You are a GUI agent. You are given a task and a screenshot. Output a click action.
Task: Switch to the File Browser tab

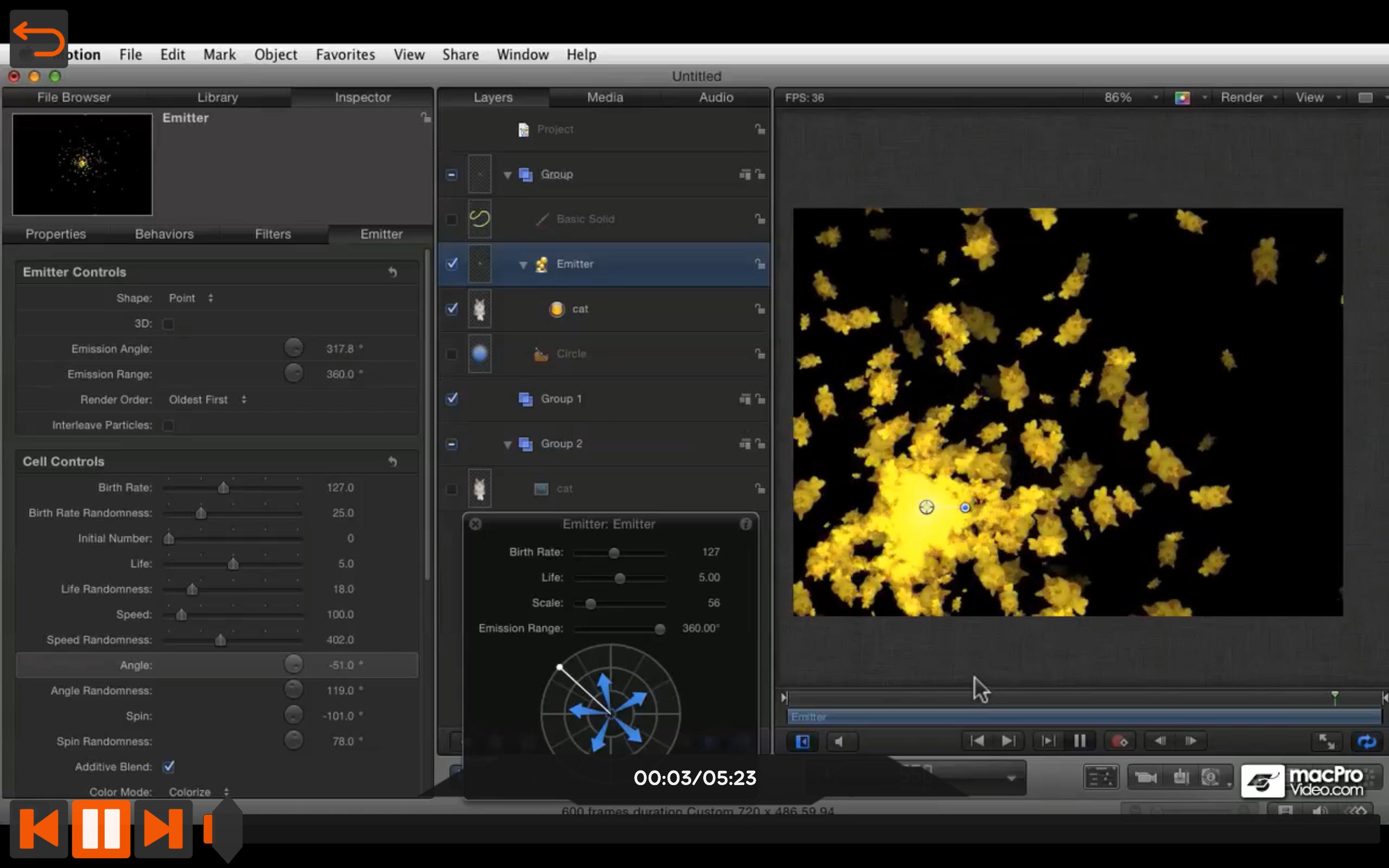[x=74, y=97]
